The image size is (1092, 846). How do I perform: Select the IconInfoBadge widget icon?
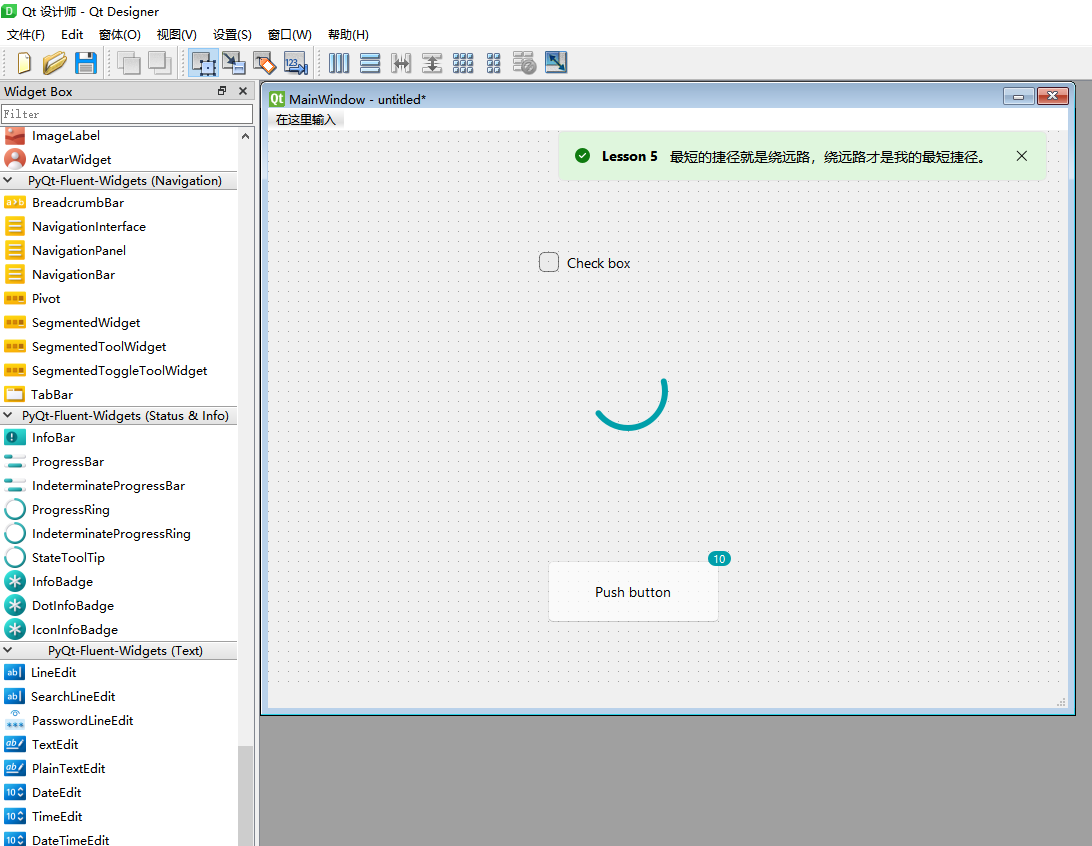click(x=15, y=629)
